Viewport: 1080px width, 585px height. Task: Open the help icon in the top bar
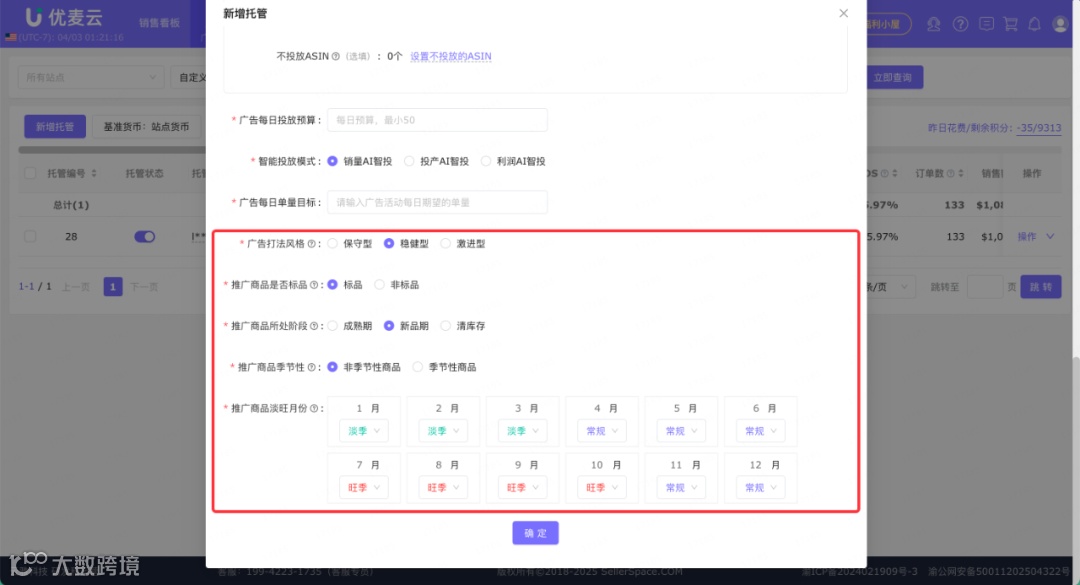click(x=961, y=24)
